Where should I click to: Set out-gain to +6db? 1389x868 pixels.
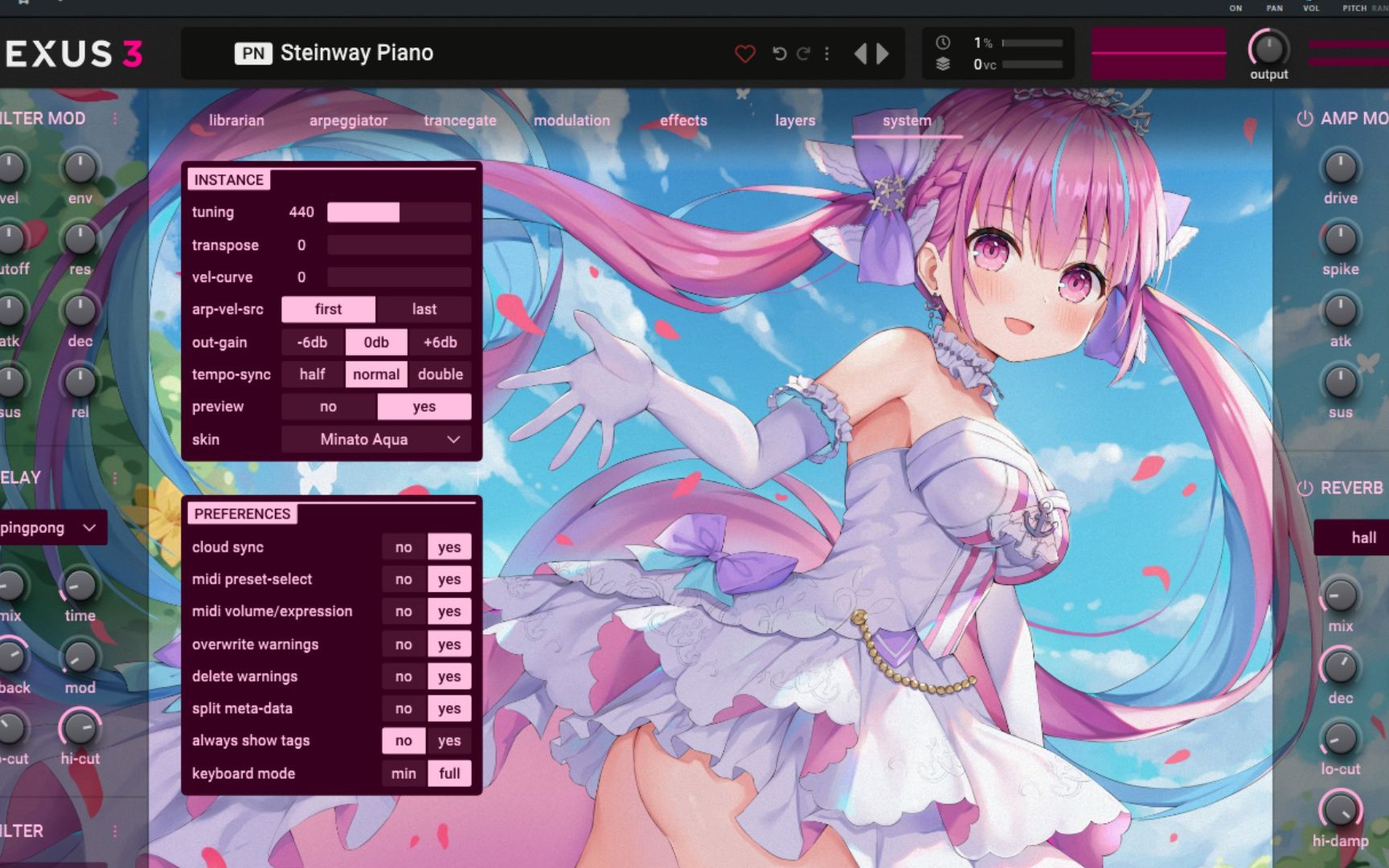point(440,342)
